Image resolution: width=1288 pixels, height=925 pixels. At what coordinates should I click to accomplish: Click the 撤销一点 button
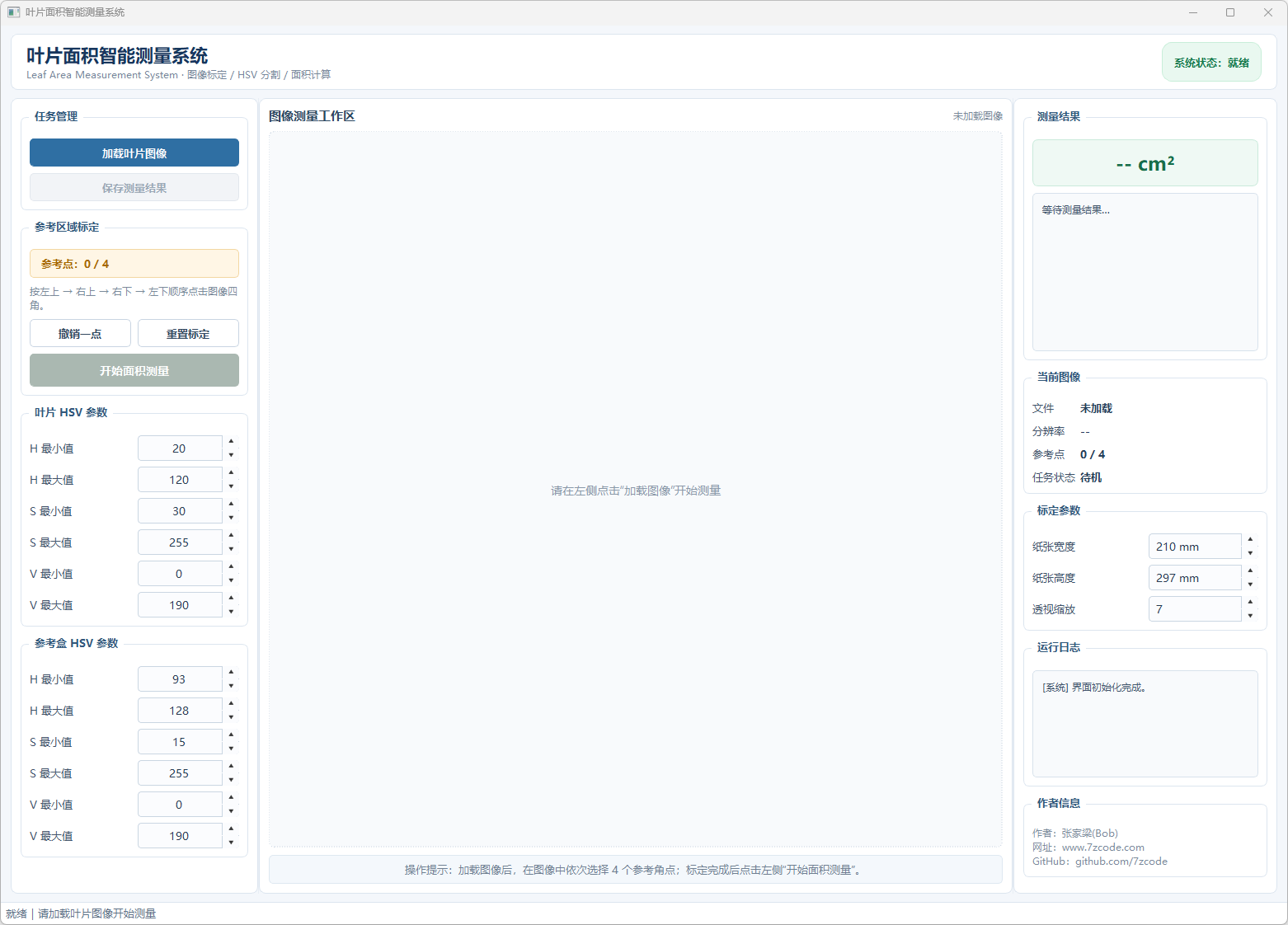(80, 333)
